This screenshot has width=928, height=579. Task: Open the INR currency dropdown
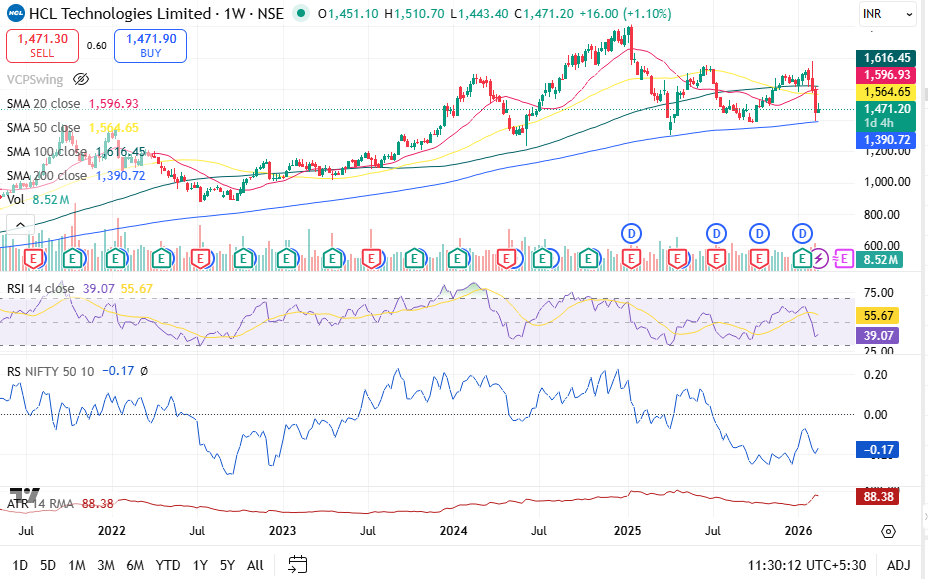pos(887,14)
